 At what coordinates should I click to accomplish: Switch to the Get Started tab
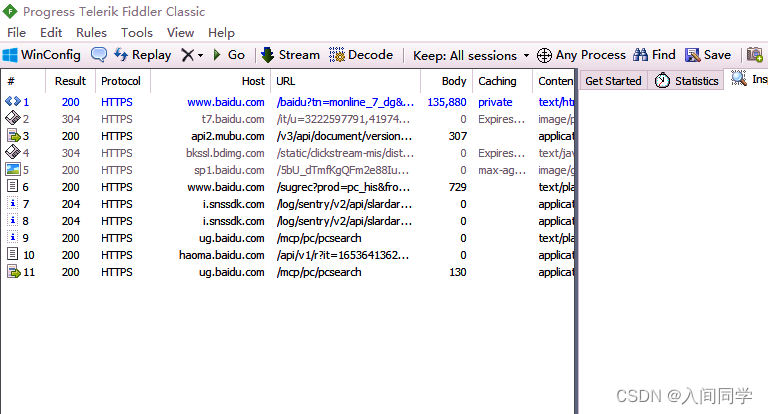613,81
